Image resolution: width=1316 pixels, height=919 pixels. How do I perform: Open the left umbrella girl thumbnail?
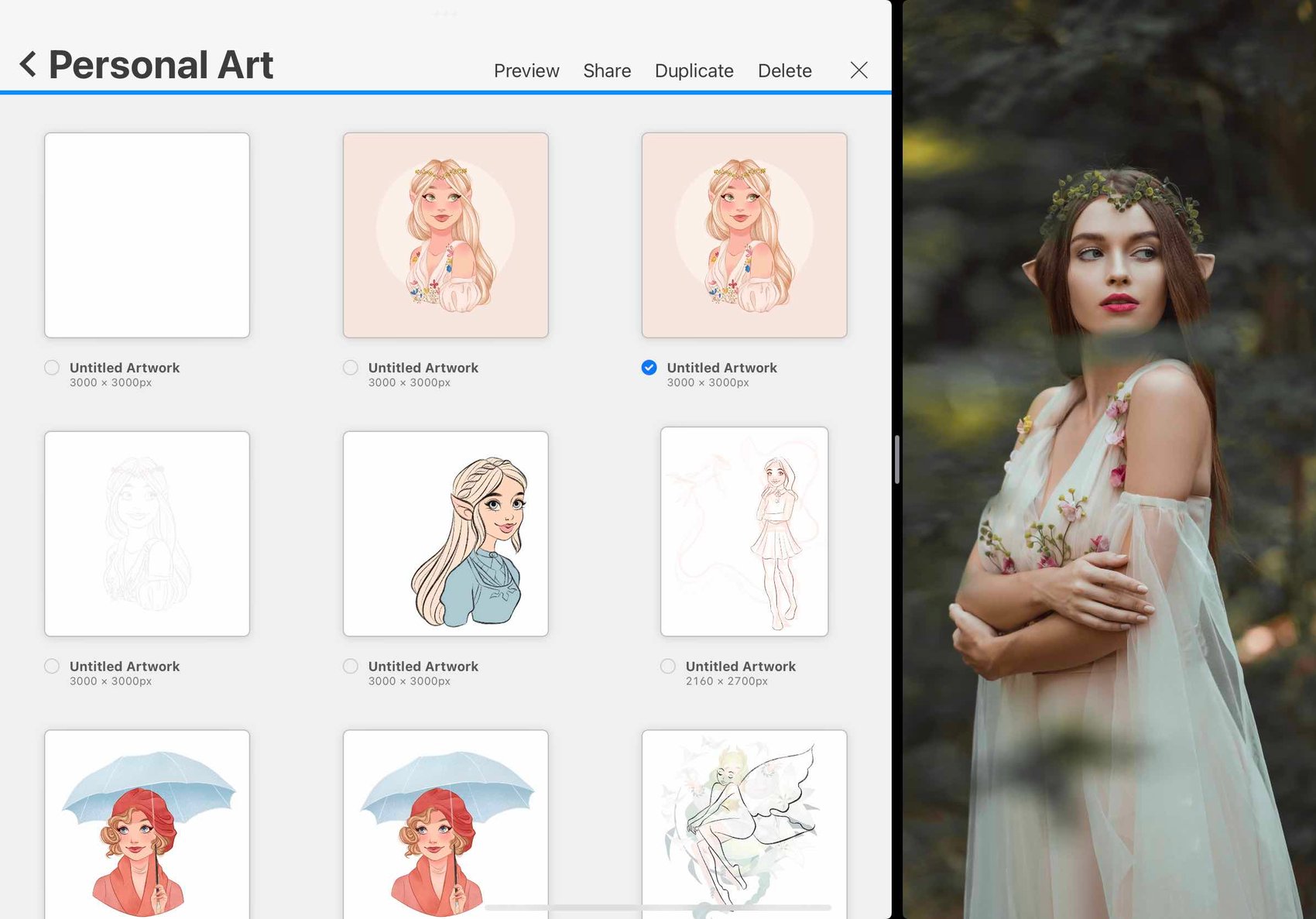pyautogui.click(x=147, y=824)
